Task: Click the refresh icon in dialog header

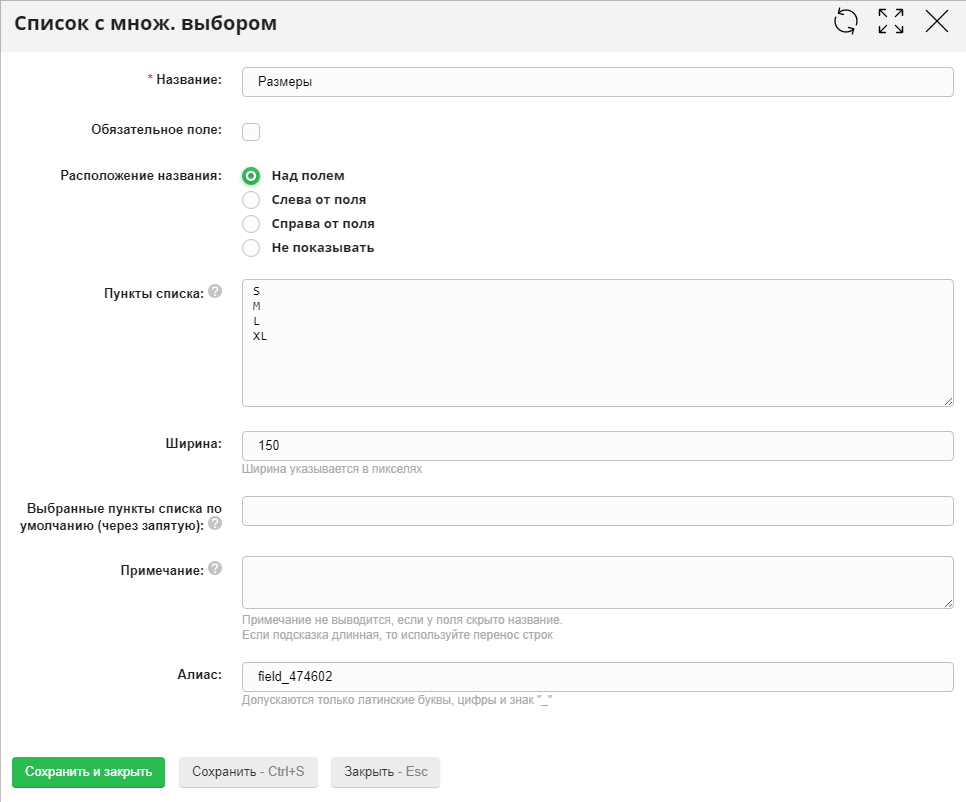Action: [x=846, y=22]
